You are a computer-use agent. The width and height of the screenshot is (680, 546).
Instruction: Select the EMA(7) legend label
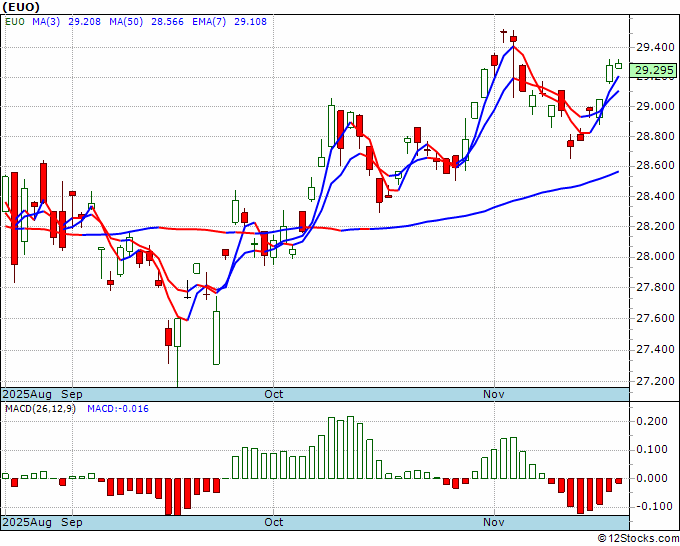[209, 22]
